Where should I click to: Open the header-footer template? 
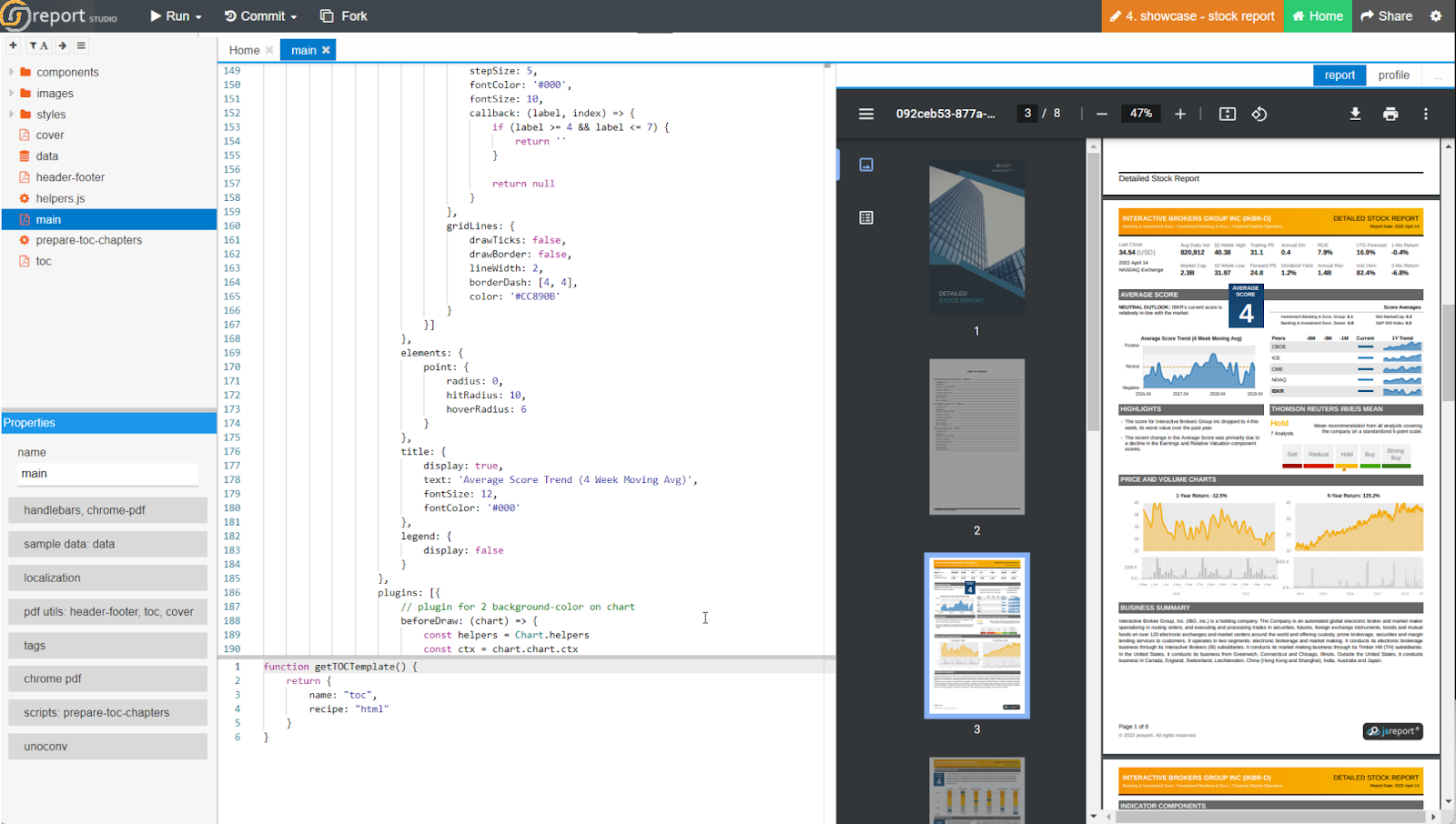tap(70, 177)
